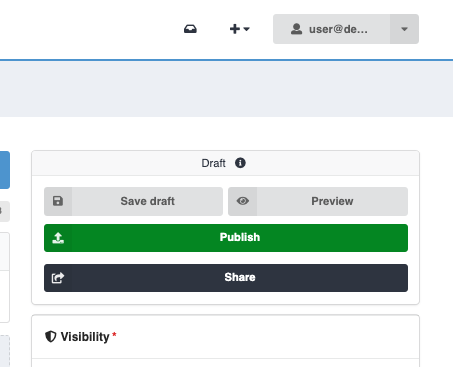Open the inbox tray icon

pos(190,29)
